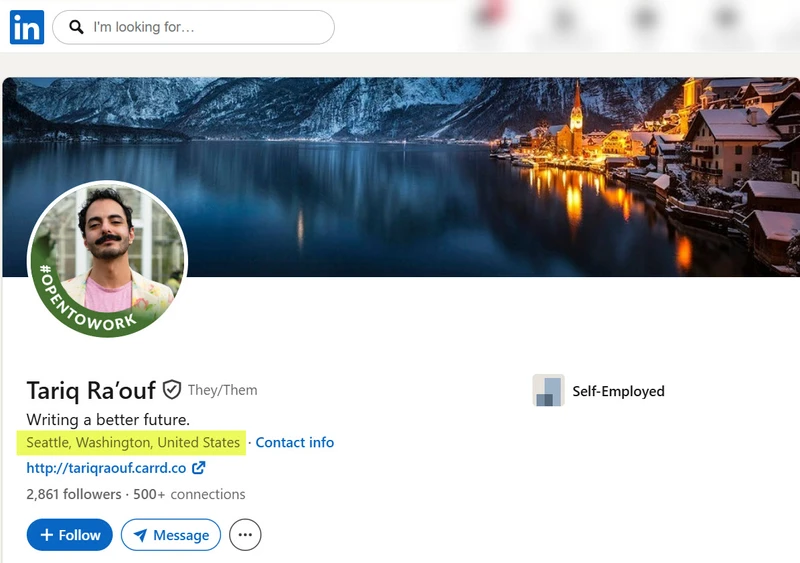The image size is (800, 563).
Task: View the 2,861 followers list
Action: [x=73, y=494]
